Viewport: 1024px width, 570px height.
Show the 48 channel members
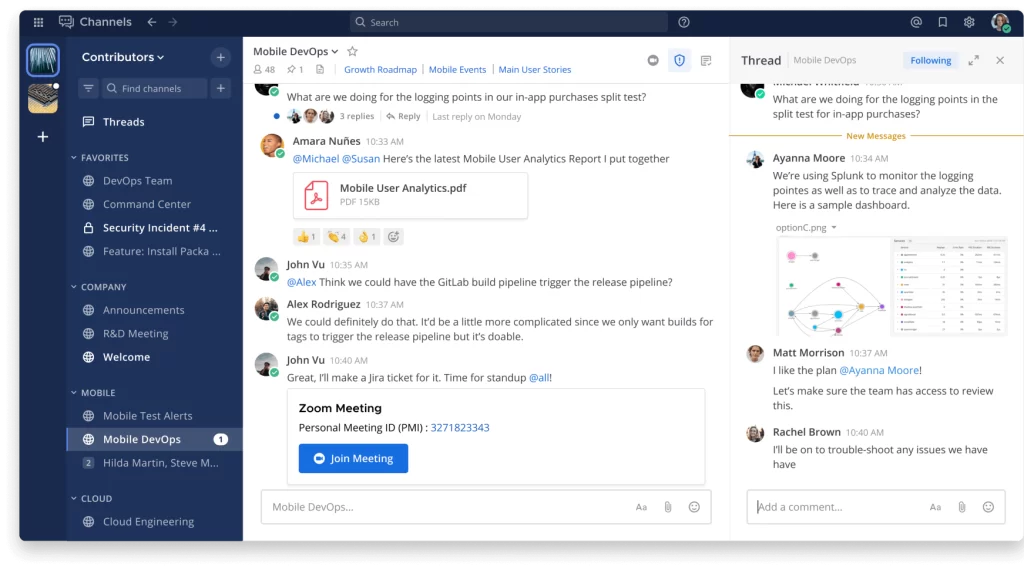point(264,69)
